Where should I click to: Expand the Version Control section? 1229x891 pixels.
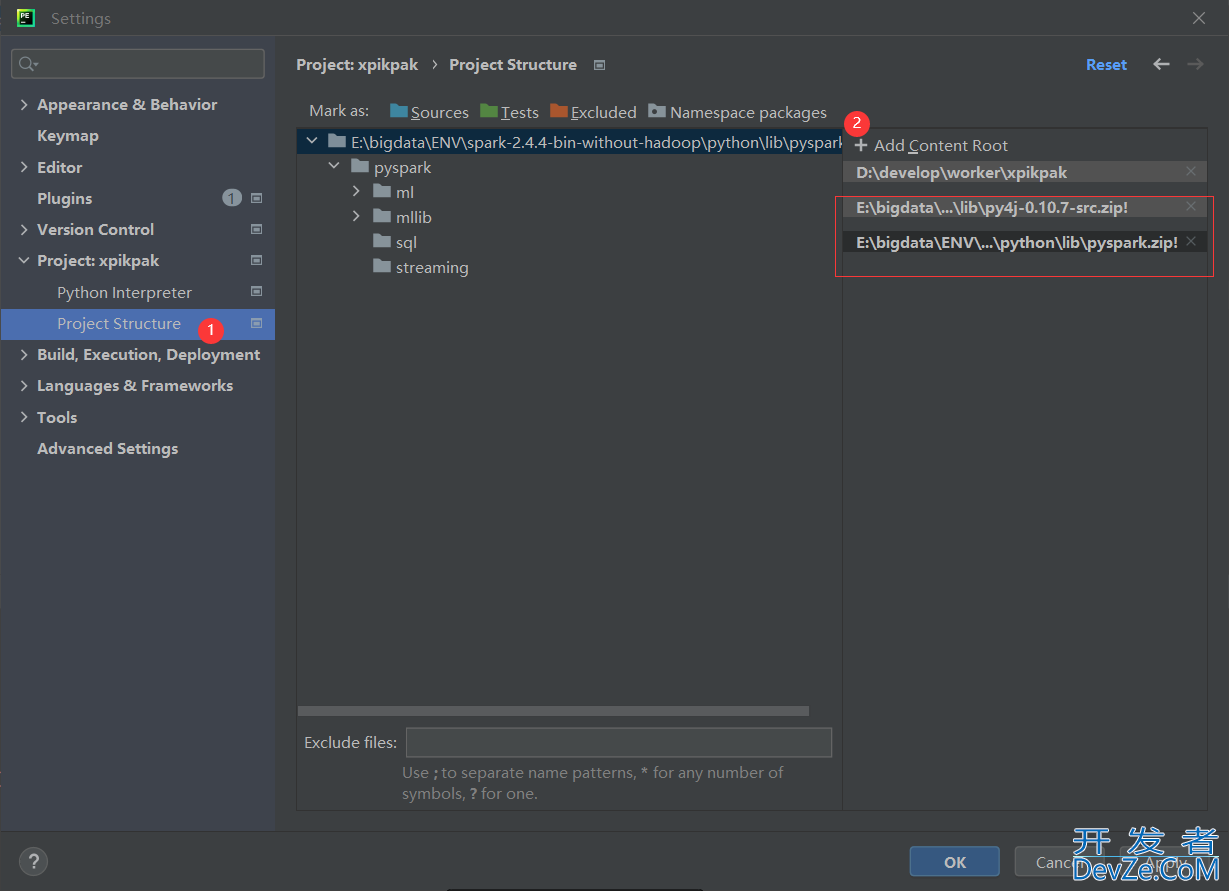click(24, 229)
